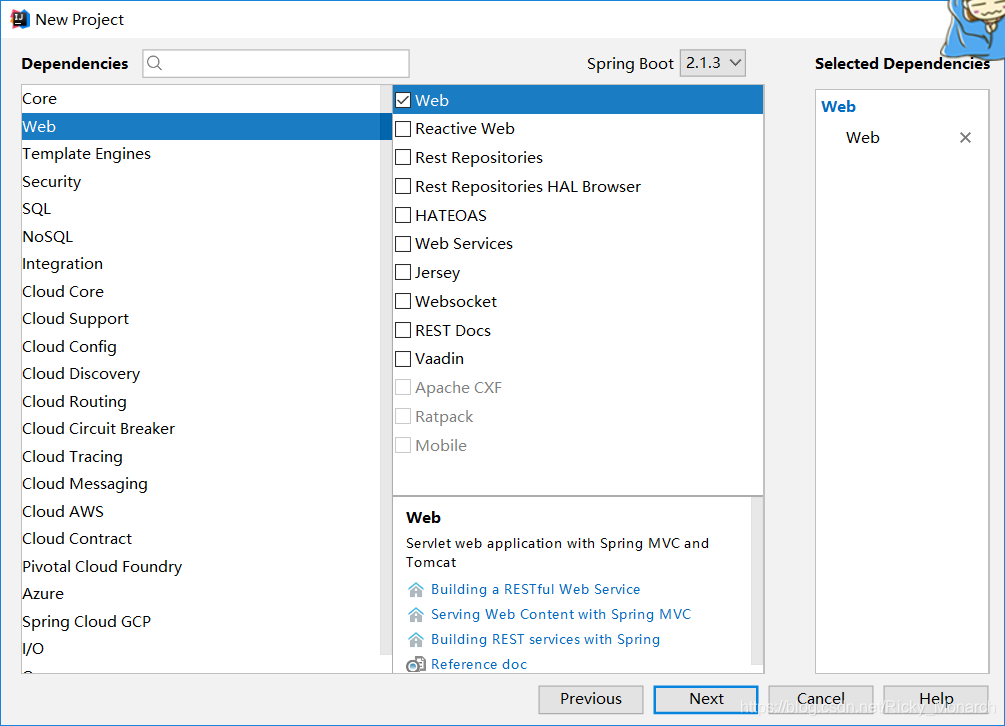Viewport: 1005px width, 726px height.
Task: Remove Web from Selected Dependencies with X
Action: (965, 138)
